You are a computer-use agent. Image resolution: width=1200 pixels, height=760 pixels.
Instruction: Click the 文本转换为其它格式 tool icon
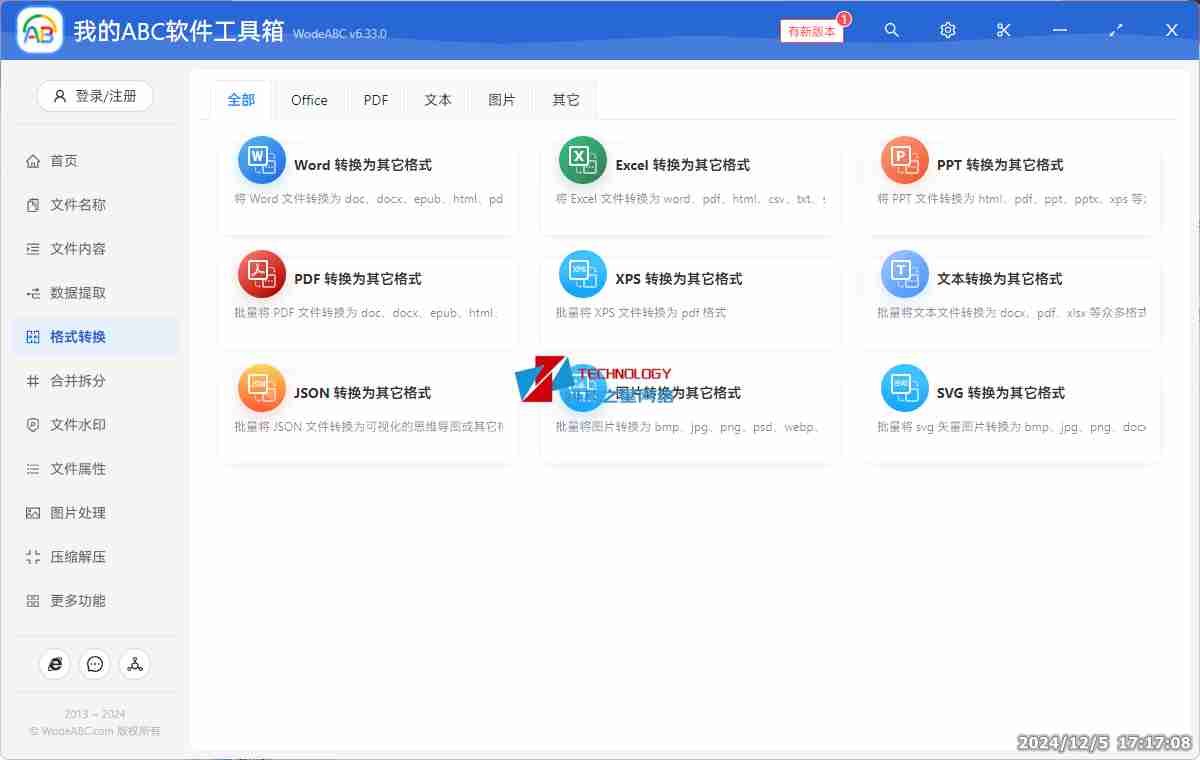[904, 273]
